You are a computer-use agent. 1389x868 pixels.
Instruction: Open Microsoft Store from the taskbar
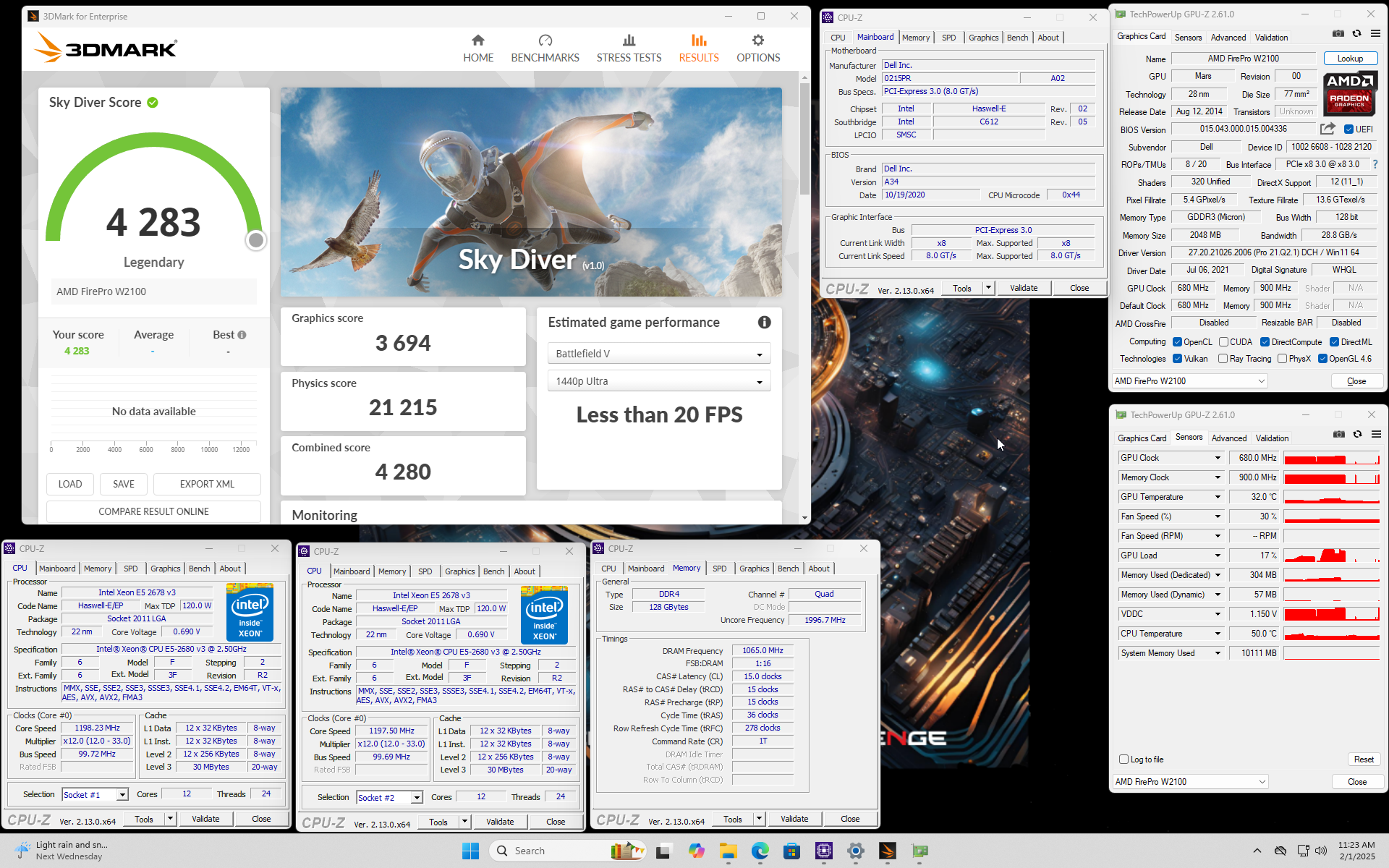click(x=791, y=851)
